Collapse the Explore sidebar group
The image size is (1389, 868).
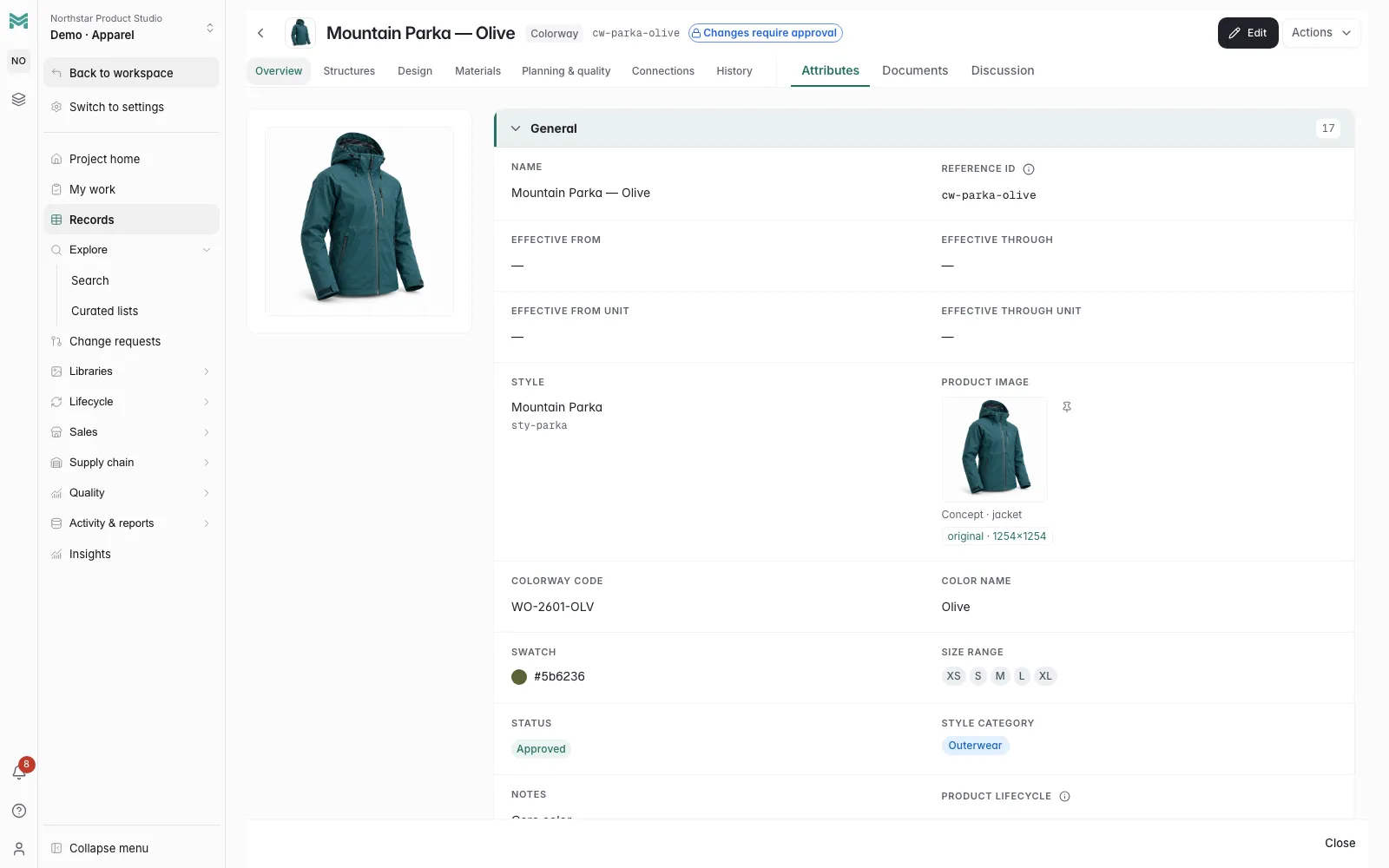tap(131, 250)
